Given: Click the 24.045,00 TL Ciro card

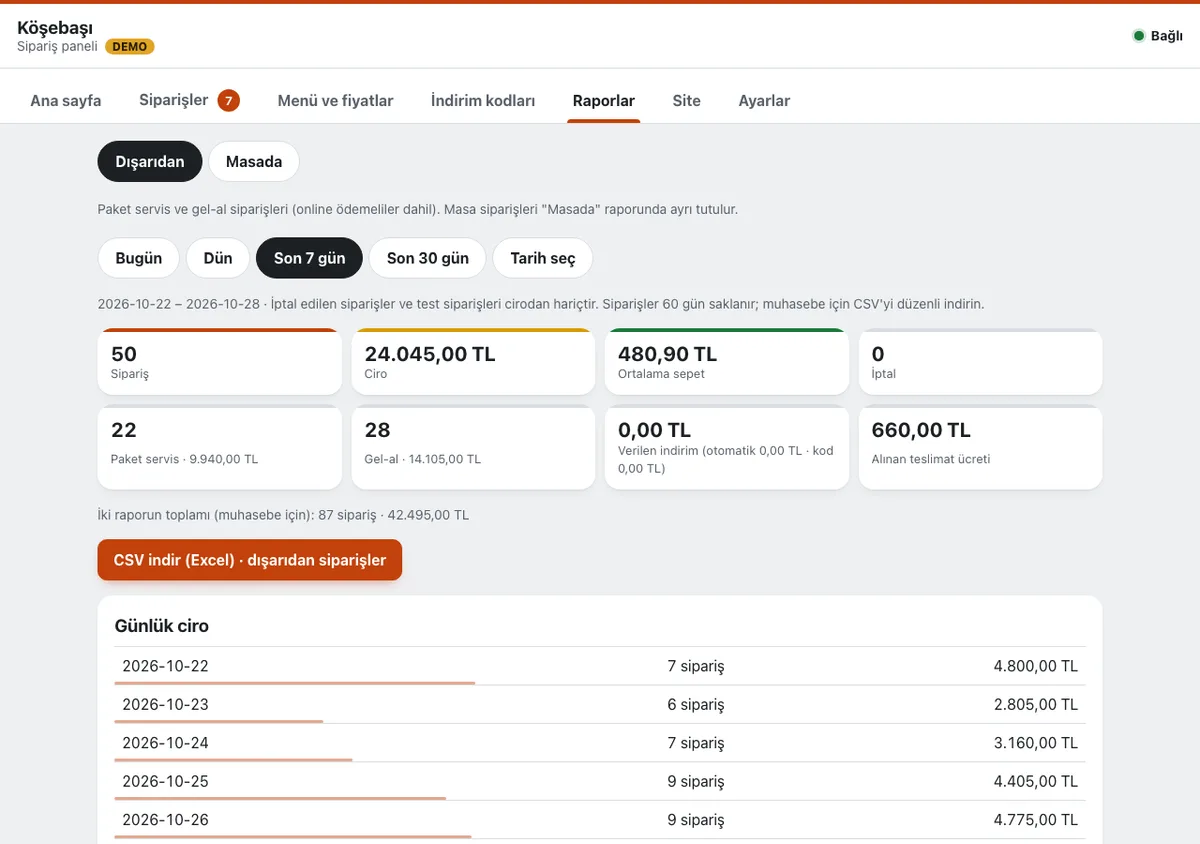Looking at the screenshot, I should [474, 362].
